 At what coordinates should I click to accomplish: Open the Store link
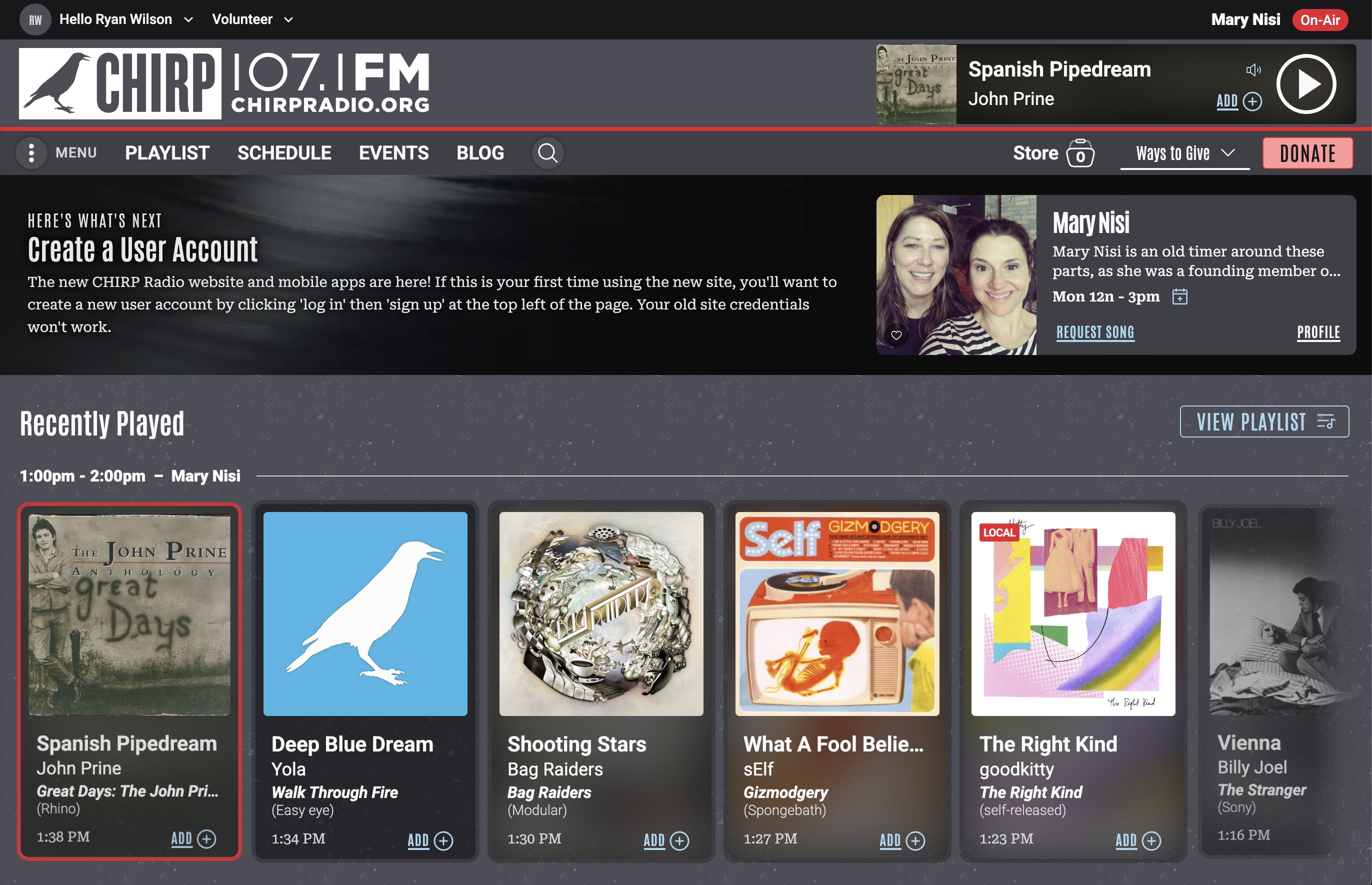tap(1035, 153)
